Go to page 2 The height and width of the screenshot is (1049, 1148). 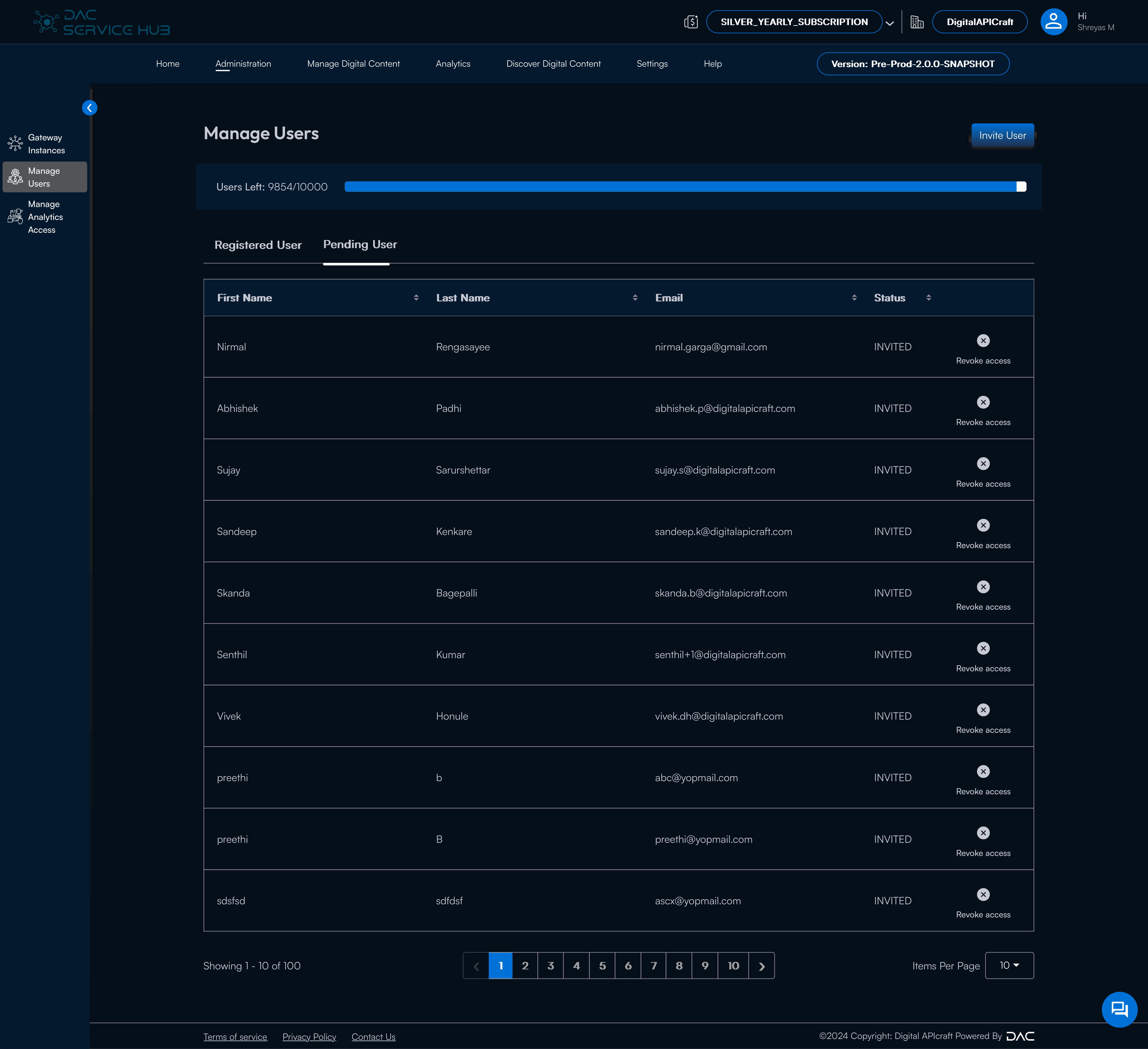click(x=525, y=966)
